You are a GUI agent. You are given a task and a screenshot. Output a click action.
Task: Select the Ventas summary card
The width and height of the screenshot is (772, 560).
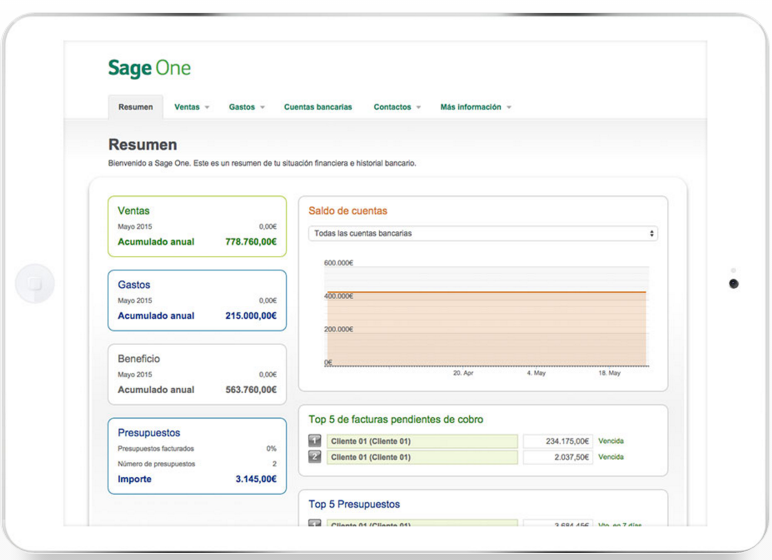[x=197, y=226]
